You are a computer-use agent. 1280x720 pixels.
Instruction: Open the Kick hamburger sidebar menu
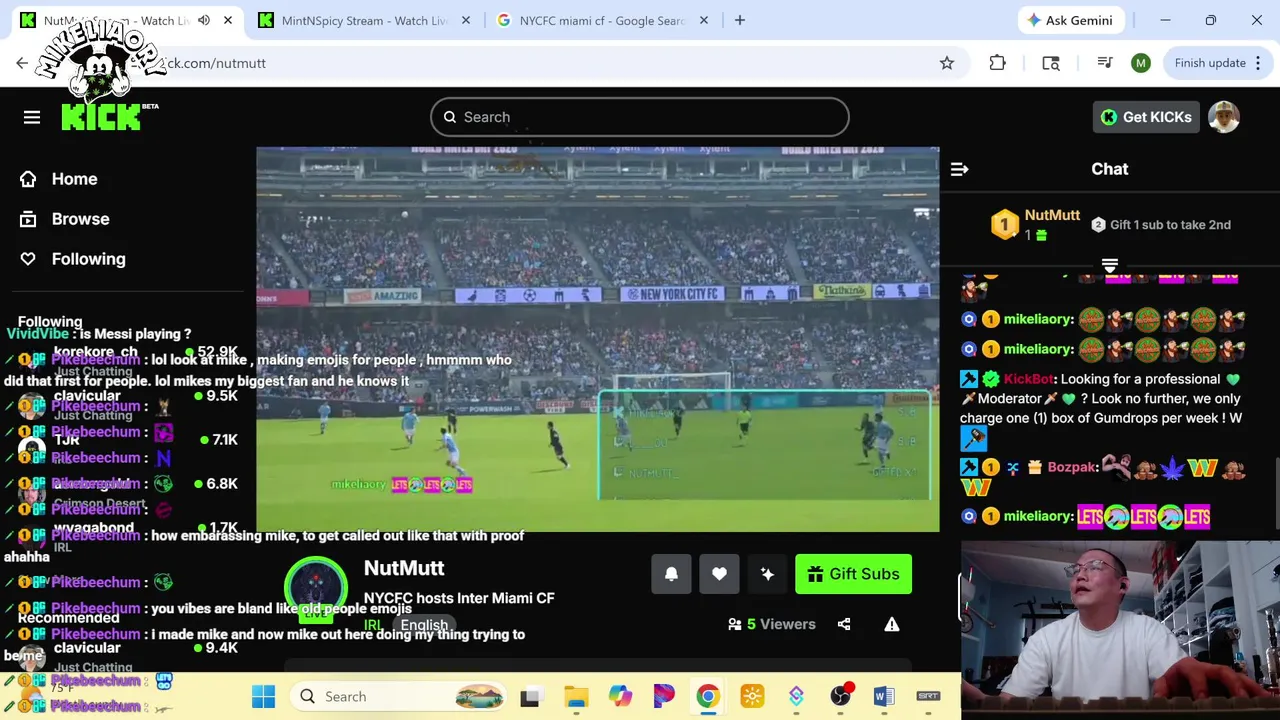[32, 117]
